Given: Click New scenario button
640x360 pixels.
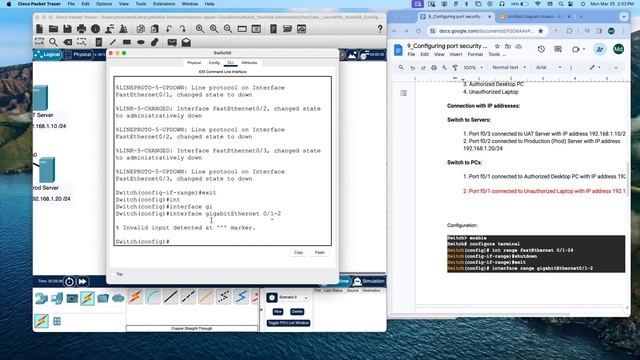Looking at the screenshot, I should (x=278, y=311).
